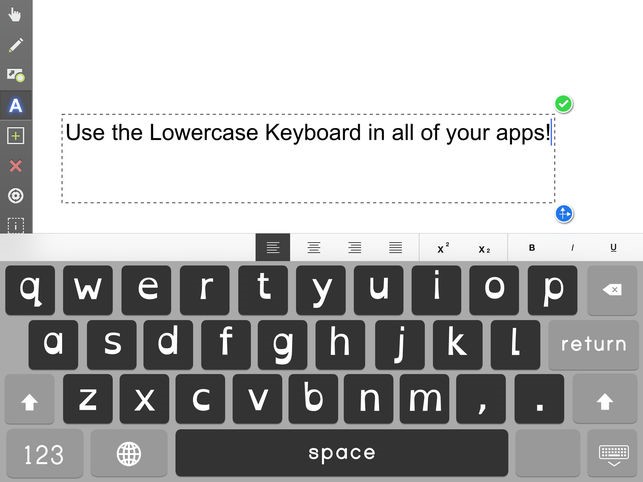
Task: Hide keyboard with dismiss key
Action: click(x=613, y=454)
